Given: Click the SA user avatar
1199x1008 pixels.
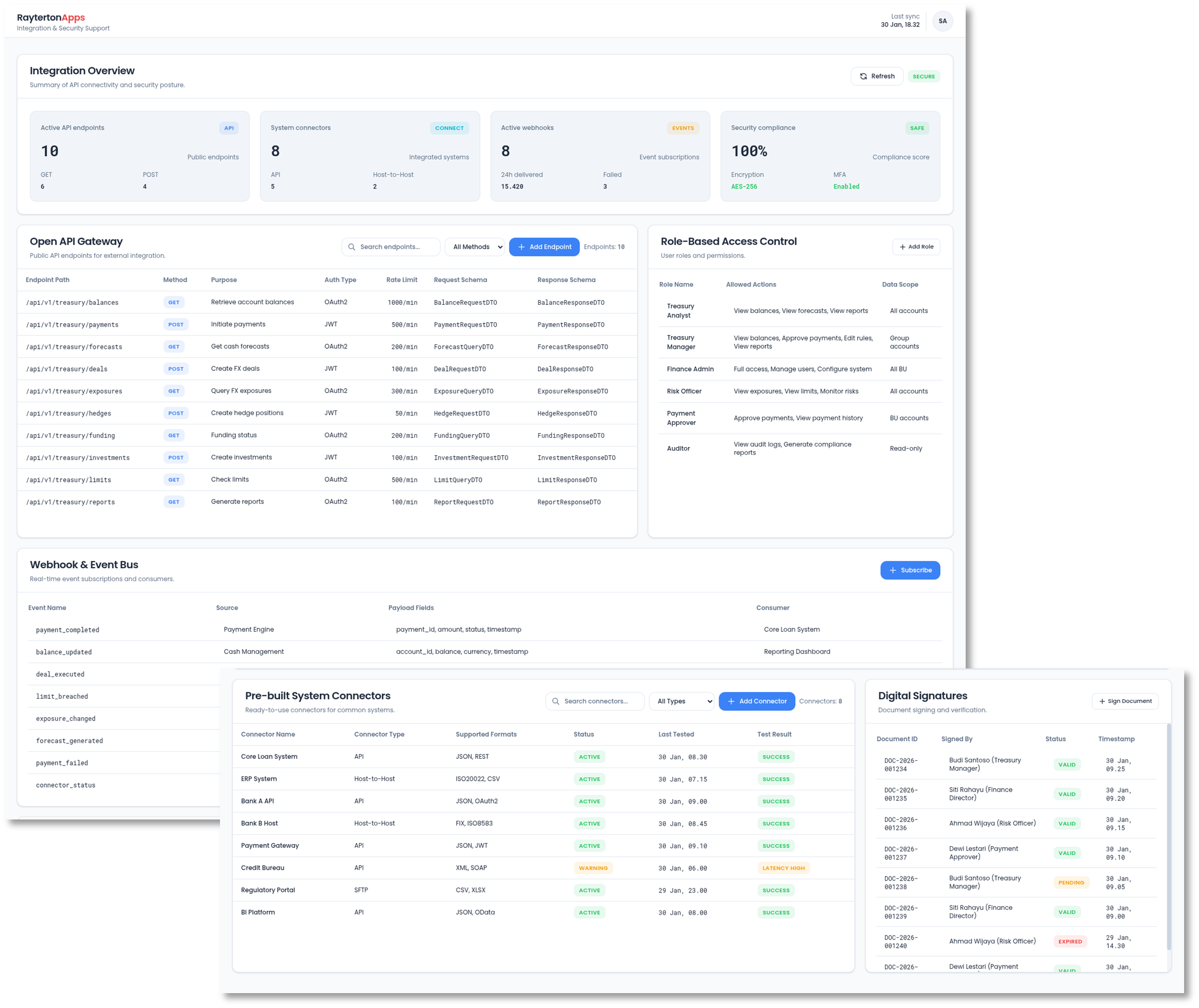Looking at the screenshot, I should point(943,21).
